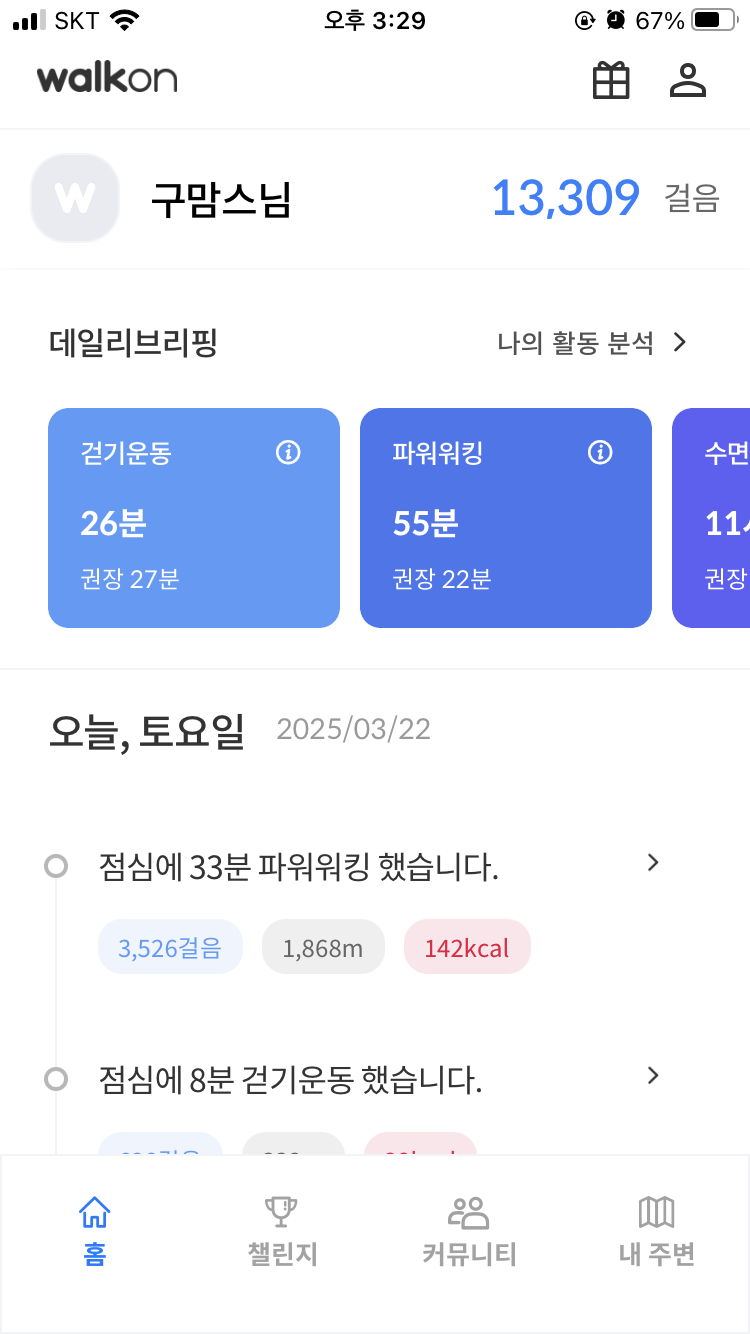Tap the 챌린지 trophy icon
The width and height of the screenshot is (750, 1334).
click(x=281, y=1213)
